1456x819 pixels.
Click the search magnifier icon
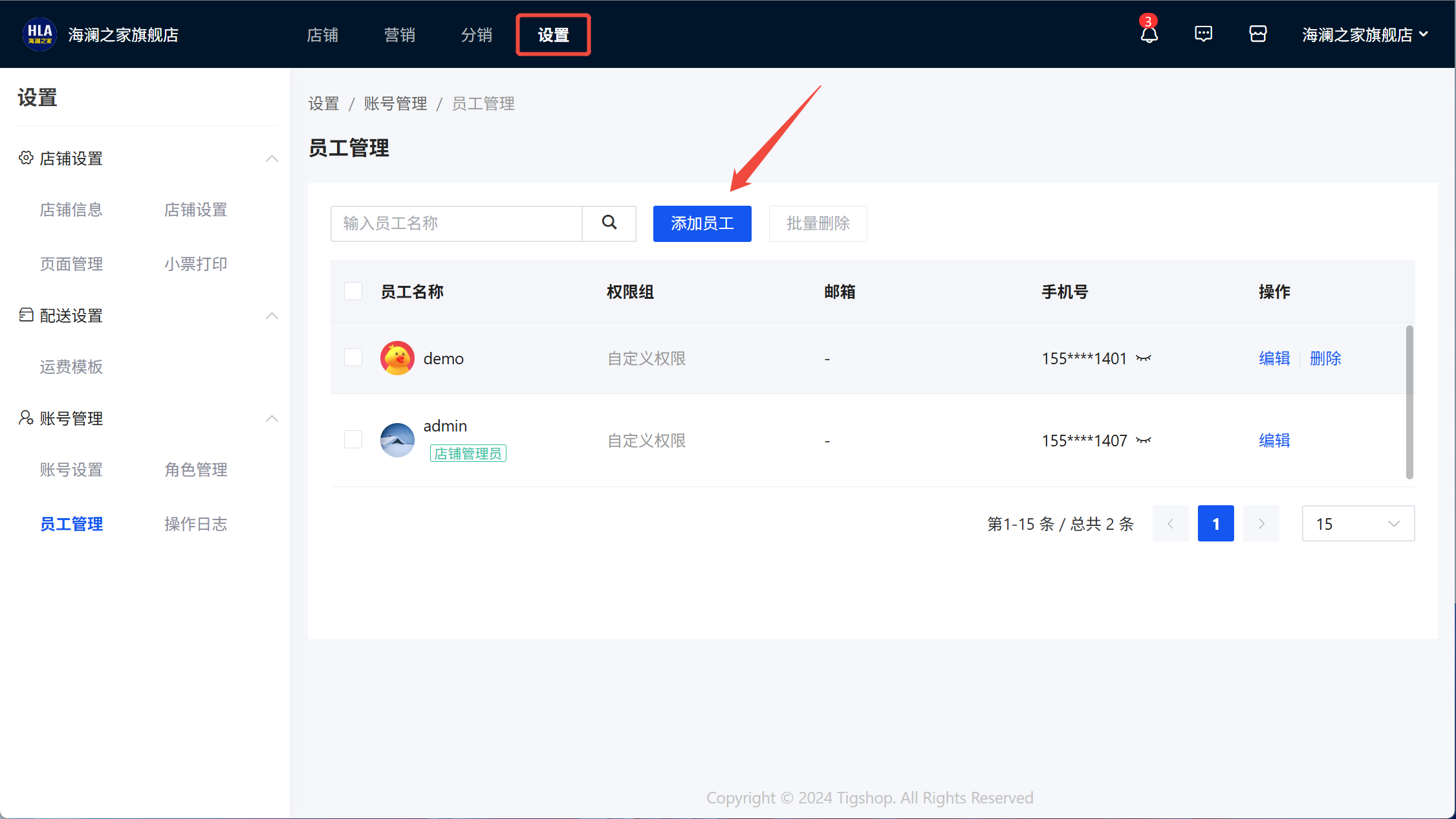pyautogui.click(x=609, y=223)
